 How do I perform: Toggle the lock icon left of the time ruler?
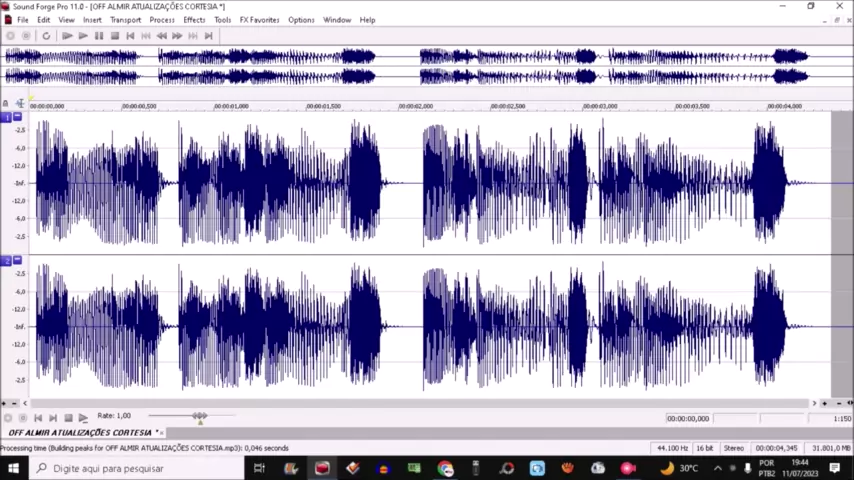coord(6,104)
